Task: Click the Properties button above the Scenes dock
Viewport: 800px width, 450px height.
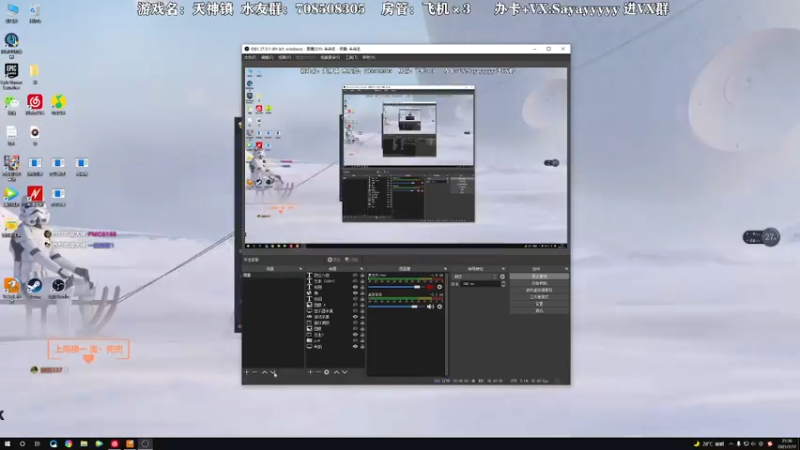Action: pos(334,260)
